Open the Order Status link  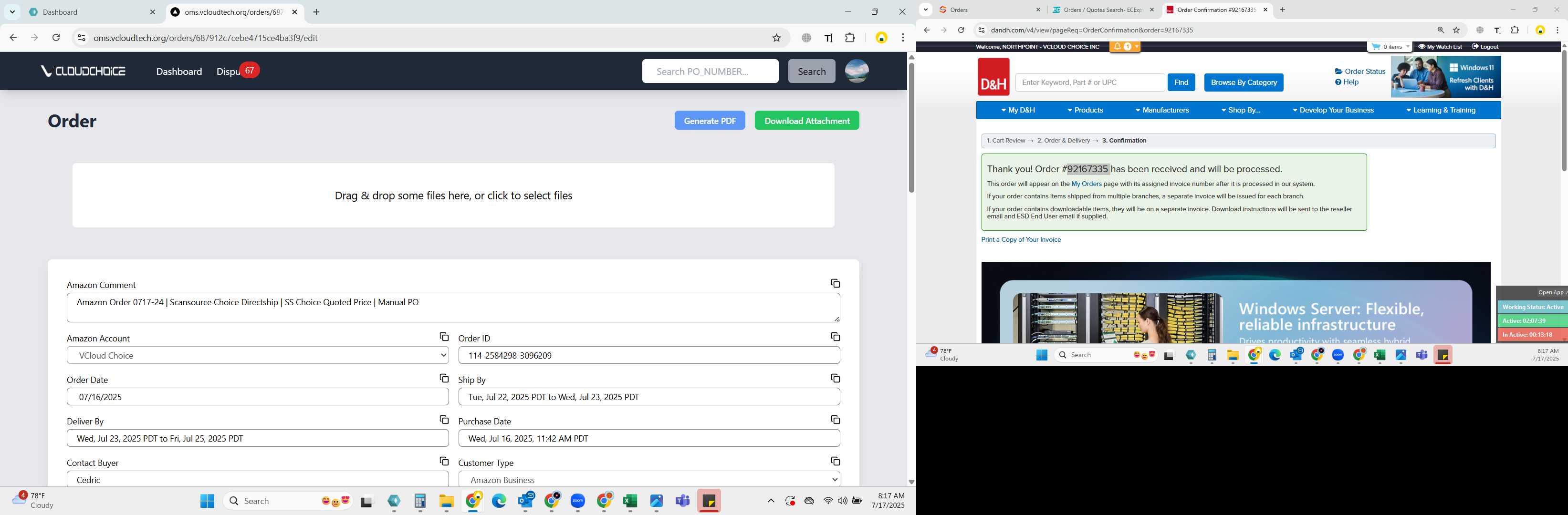click(x=1360, y=71)
